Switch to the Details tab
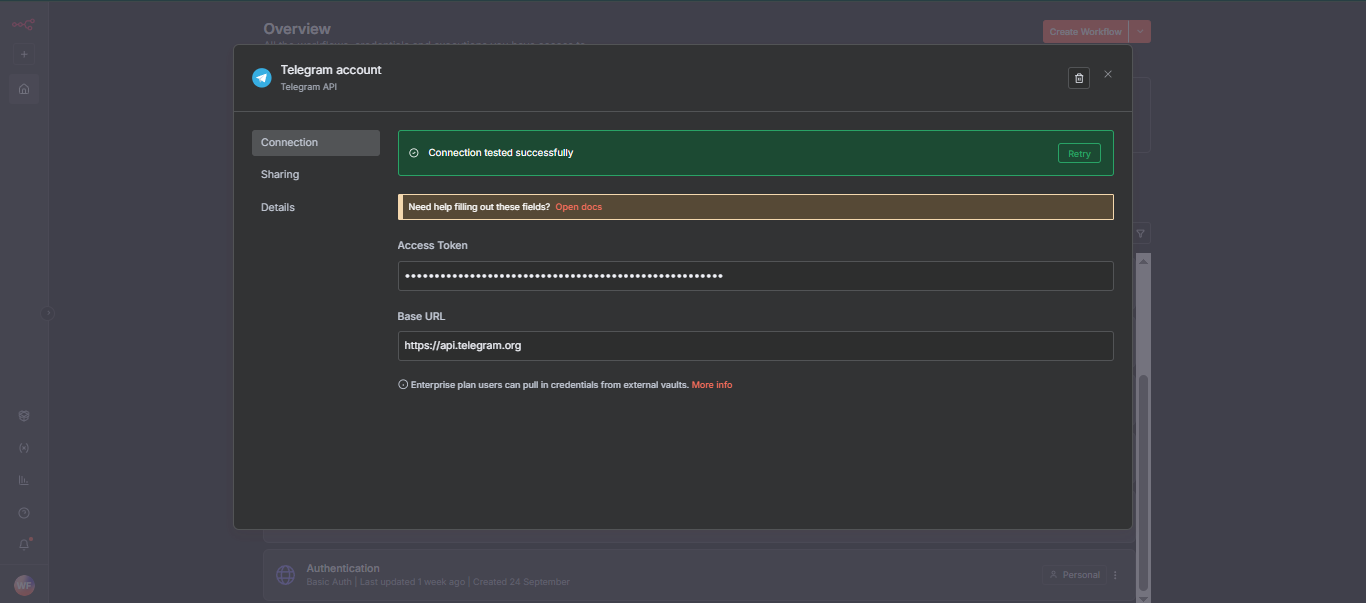 click(x=278, y=207)
